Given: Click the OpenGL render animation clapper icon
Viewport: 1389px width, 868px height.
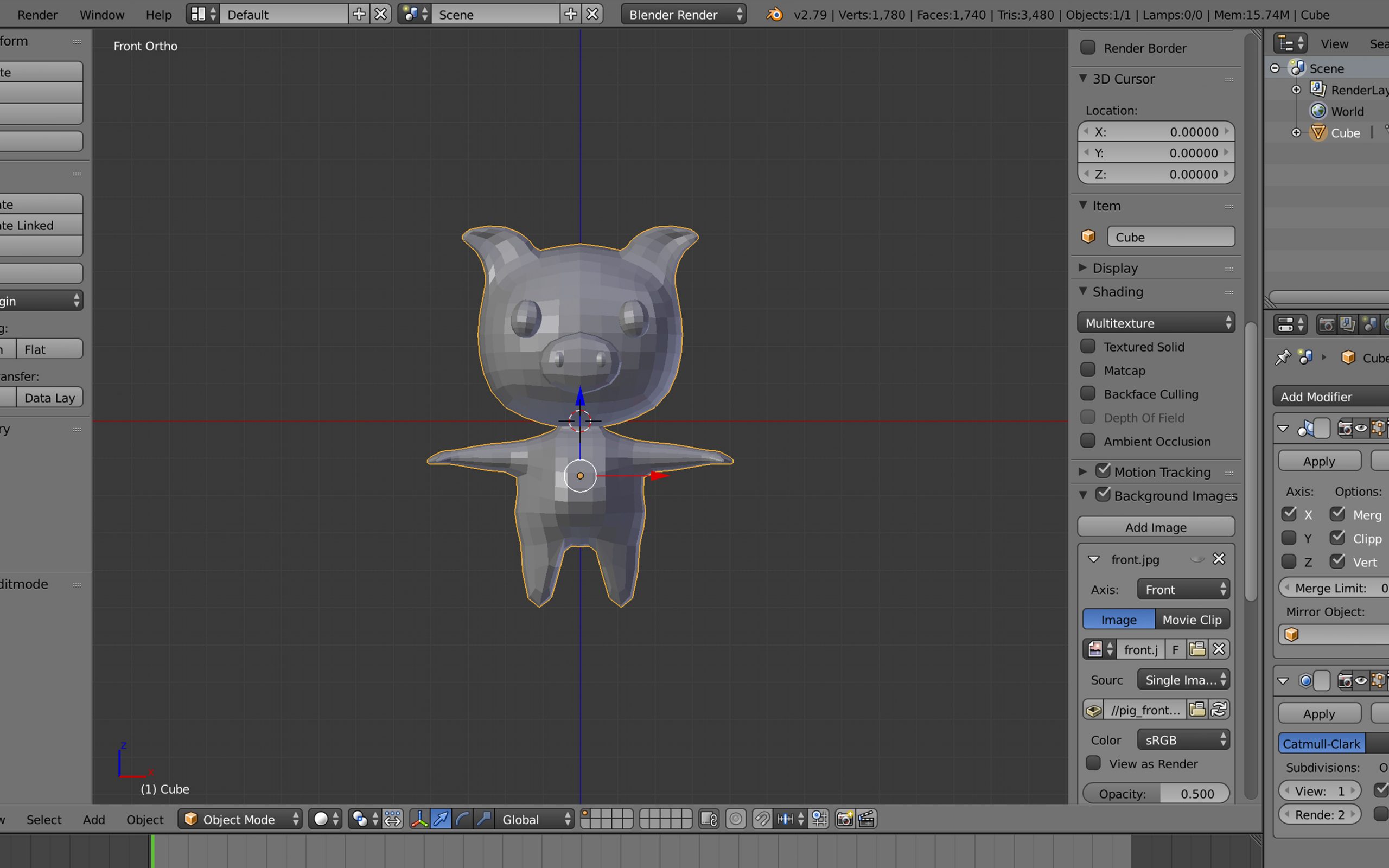Looking at the screenshot, I should [866, 819].
